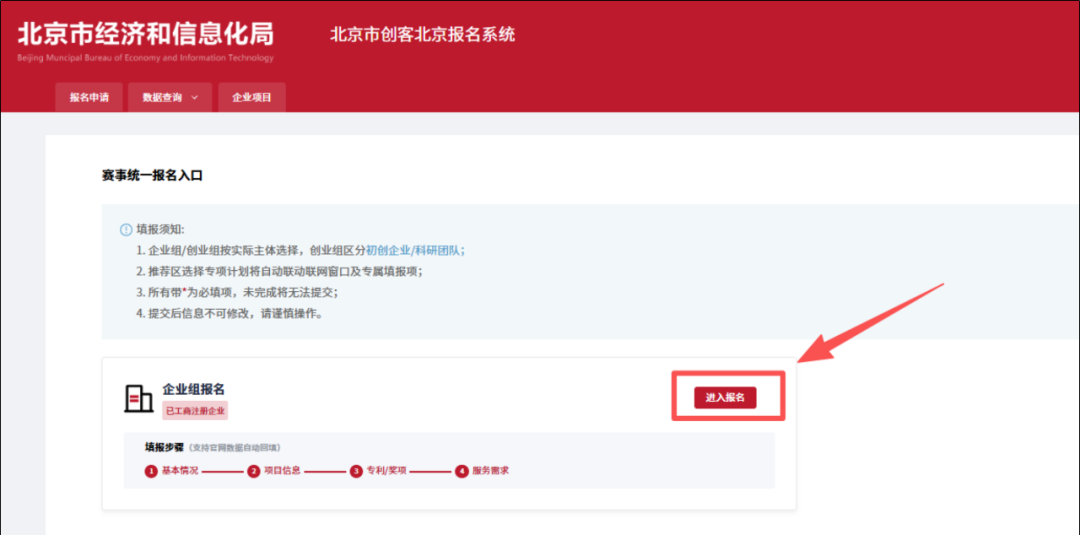The height and width of the screenshot is (535, 1080).
Task: Select step 3 专利/奖项
Action: pos(378,472)
